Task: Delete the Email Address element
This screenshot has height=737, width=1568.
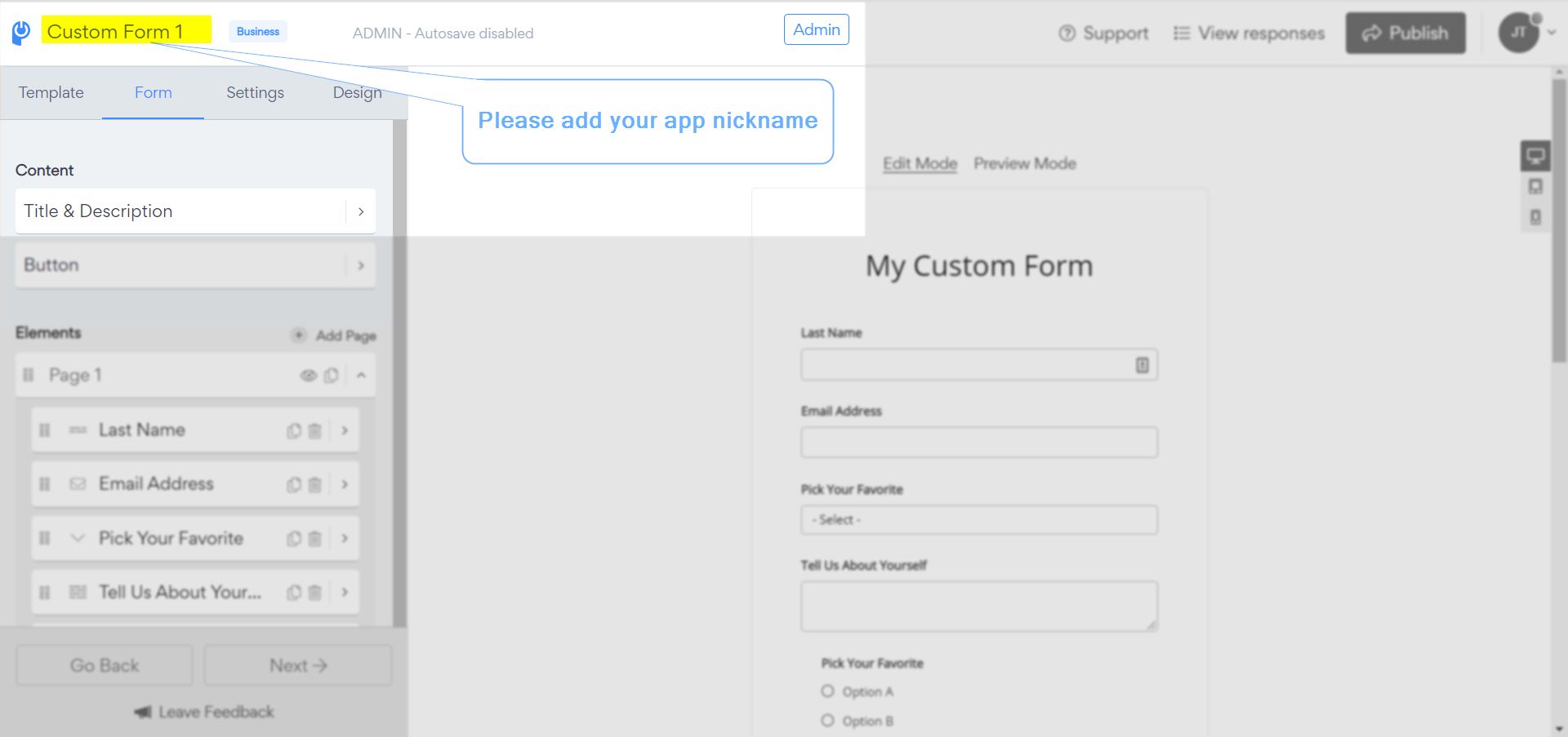Action: click(314, 485)
